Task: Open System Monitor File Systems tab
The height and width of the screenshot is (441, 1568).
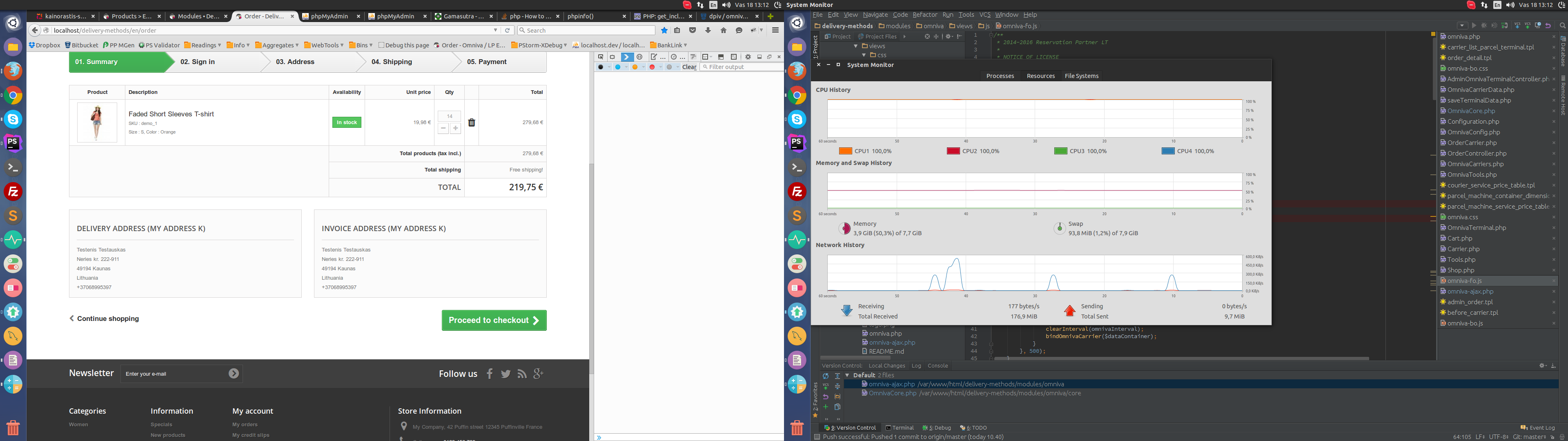Action: coord(1082,76)
